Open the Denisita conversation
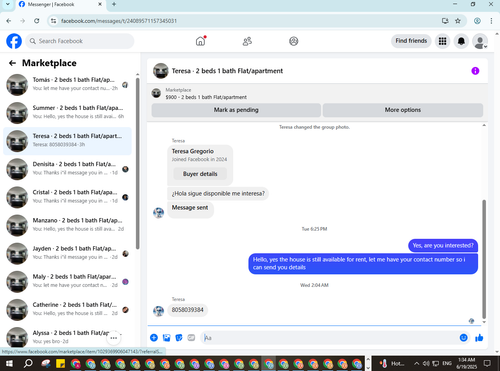Image resolution: width=500 pixels, height=371 pixels. click(67, 169)
